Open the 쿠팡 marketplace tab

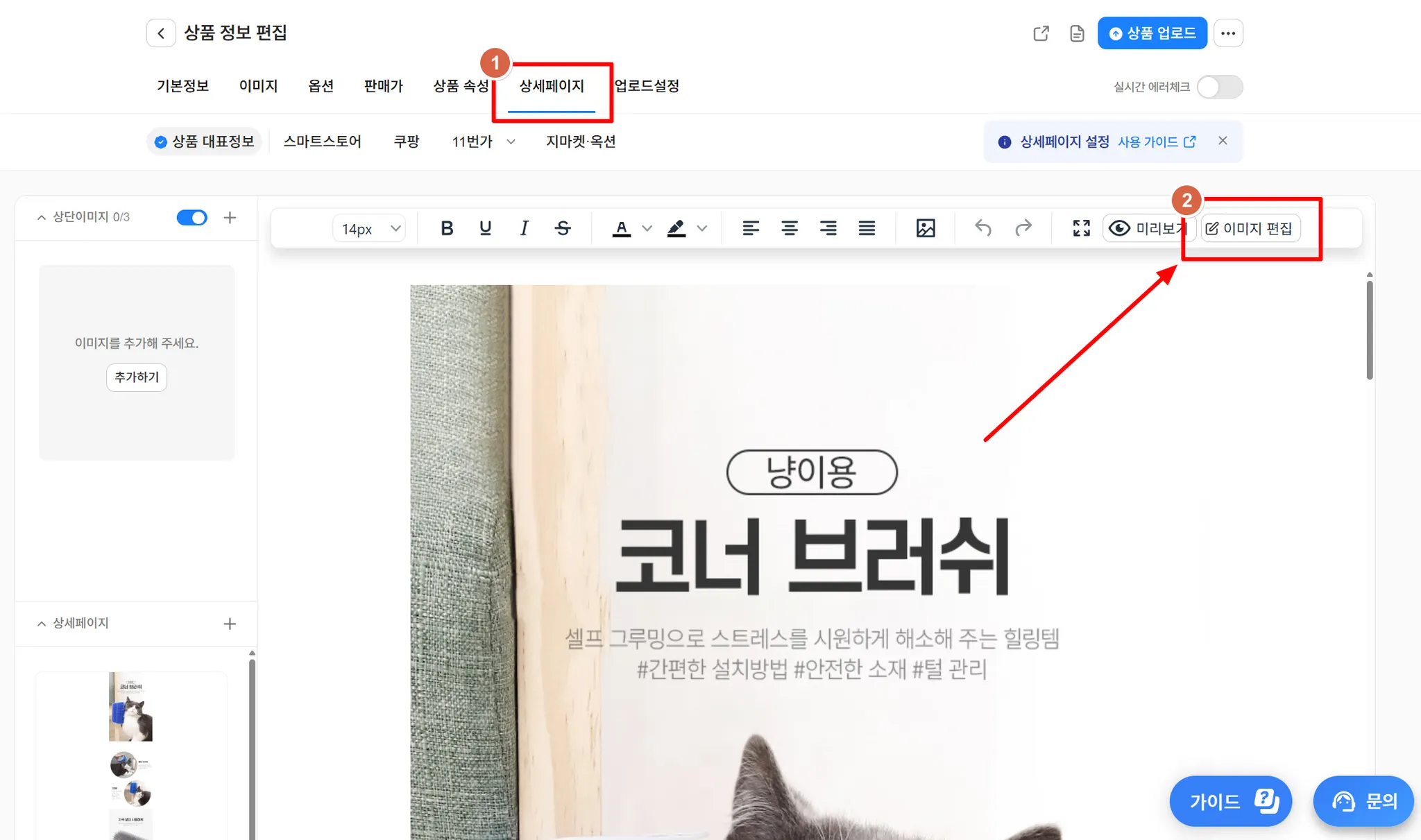pos(407,142)
